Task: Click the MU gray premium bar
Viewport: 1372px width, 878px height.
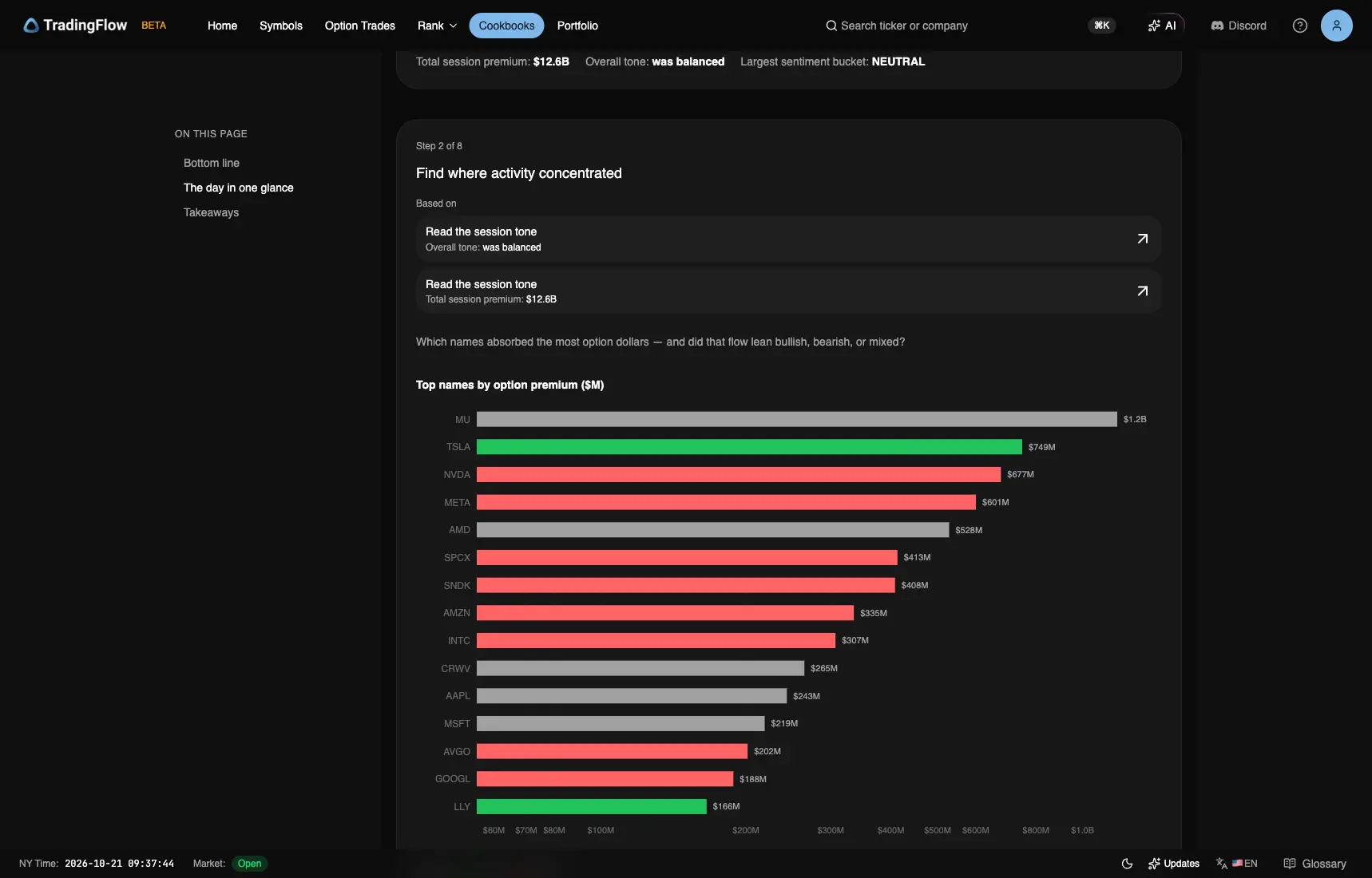Action: pos(797,419)
